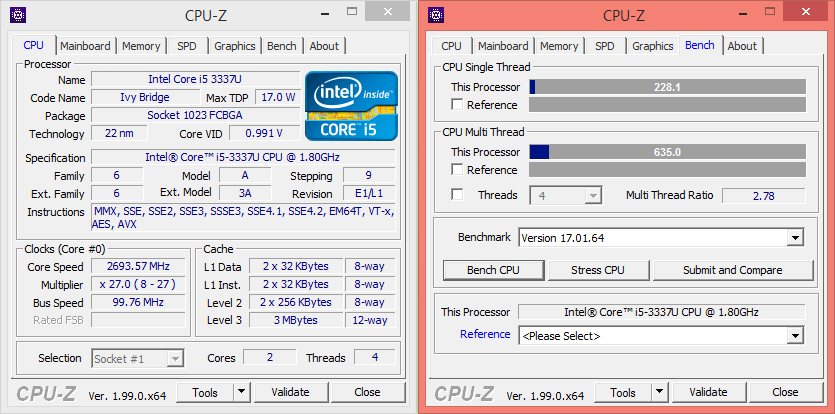Screen dimensions: 835x414
Task: Click the Multi Thread Ratio value 2.78
Action: tap(764, 196)
